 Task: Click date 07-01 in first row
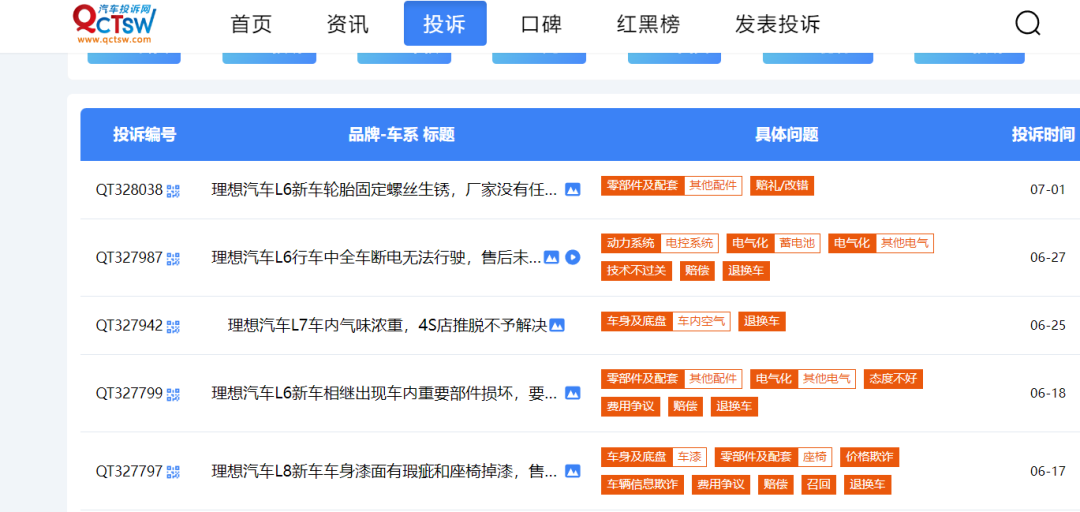click(x=1048, y=190)
